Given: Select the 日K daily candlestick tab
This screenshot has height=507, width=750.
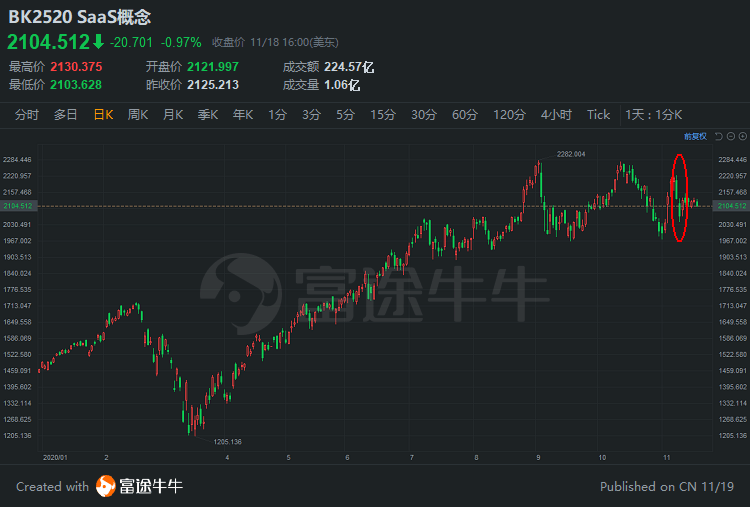Looking at the screenshot, I should [103, 115].
